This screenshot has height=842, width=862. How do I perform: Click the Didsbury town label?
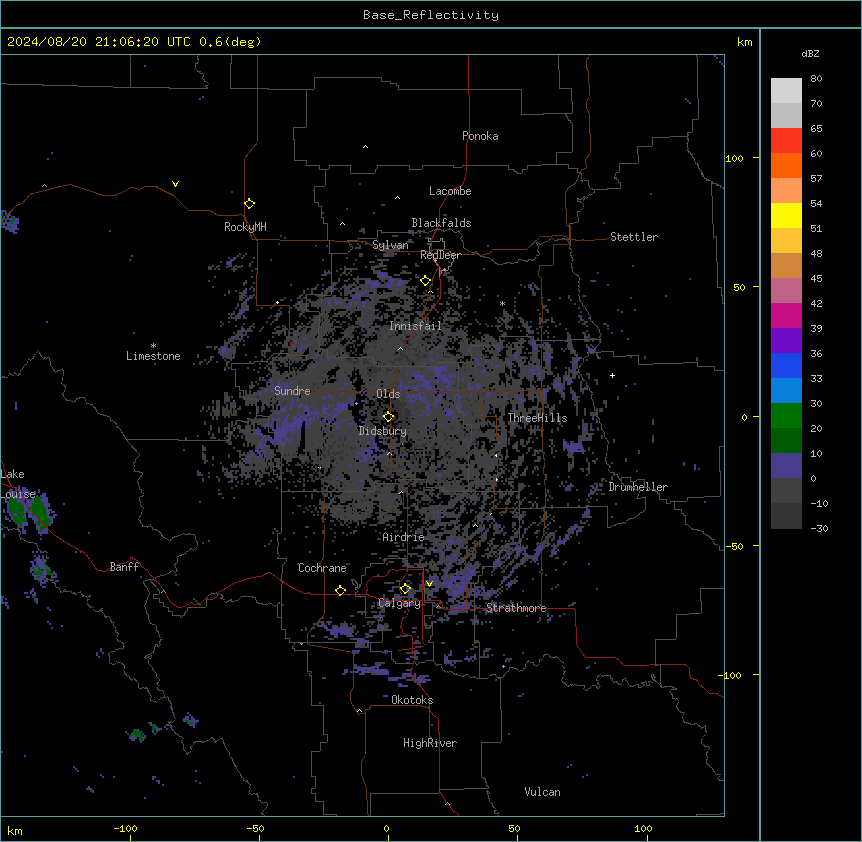click(x=382, y=431)
